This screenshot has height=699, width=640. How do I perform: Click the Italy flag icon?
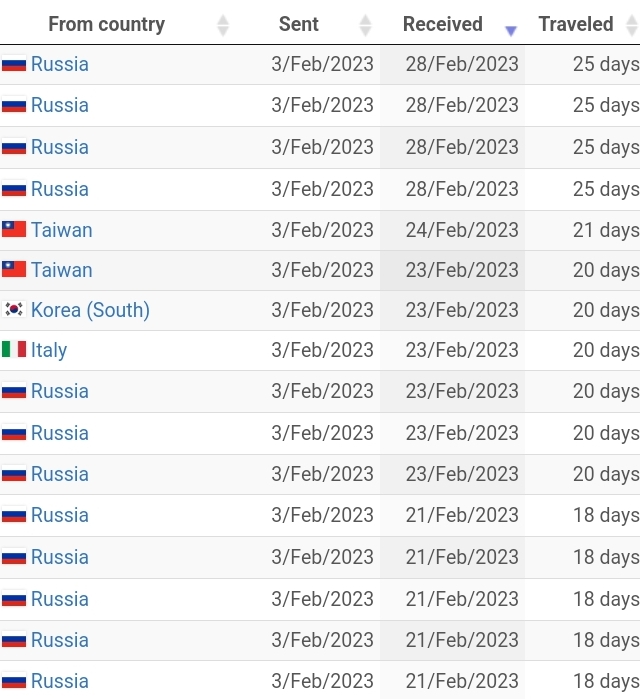(x=14, y=350)
